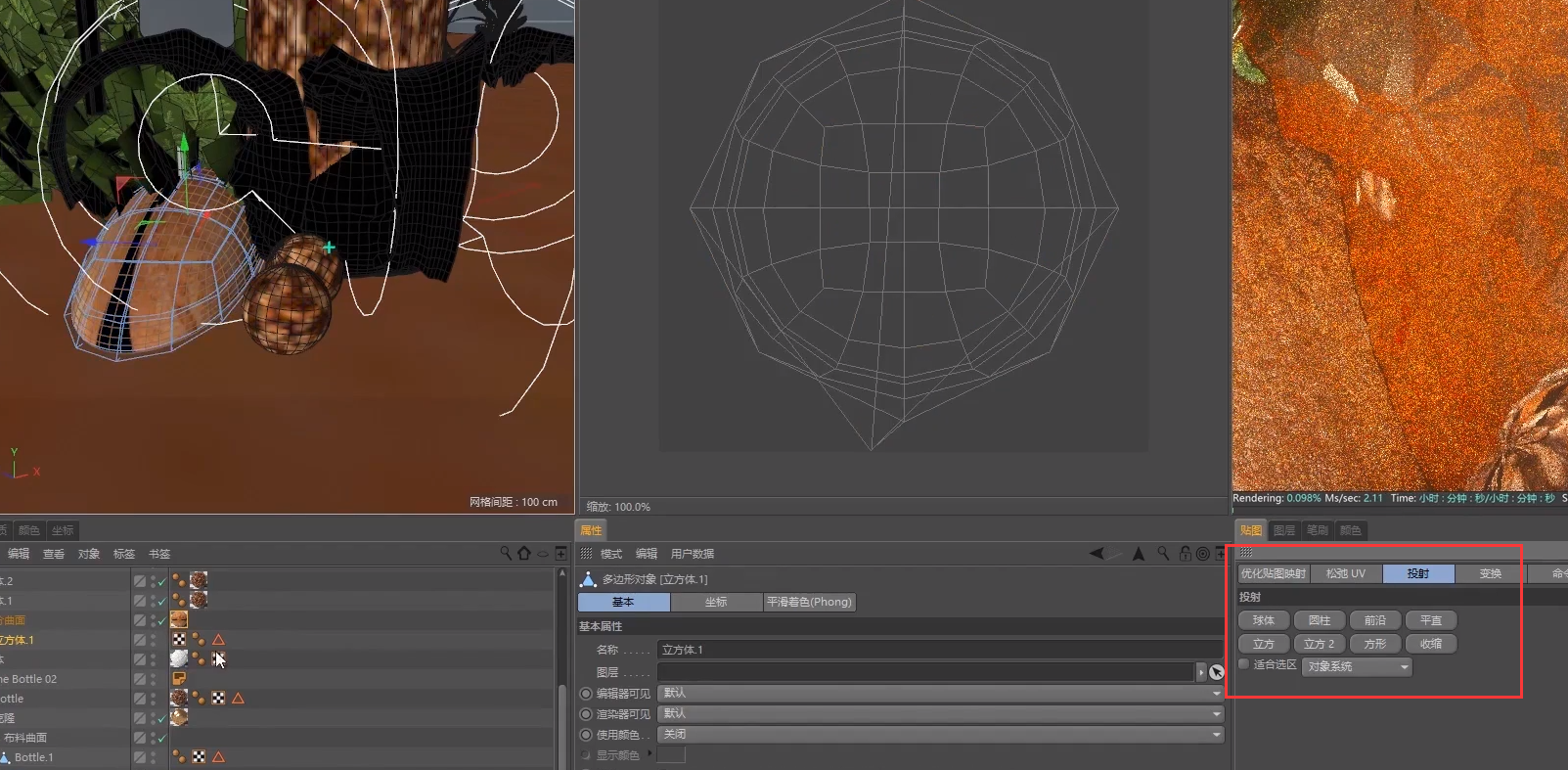1568x770 pixels.
Task: Click the 平直 projection button
Action: tap(1431, 620)
